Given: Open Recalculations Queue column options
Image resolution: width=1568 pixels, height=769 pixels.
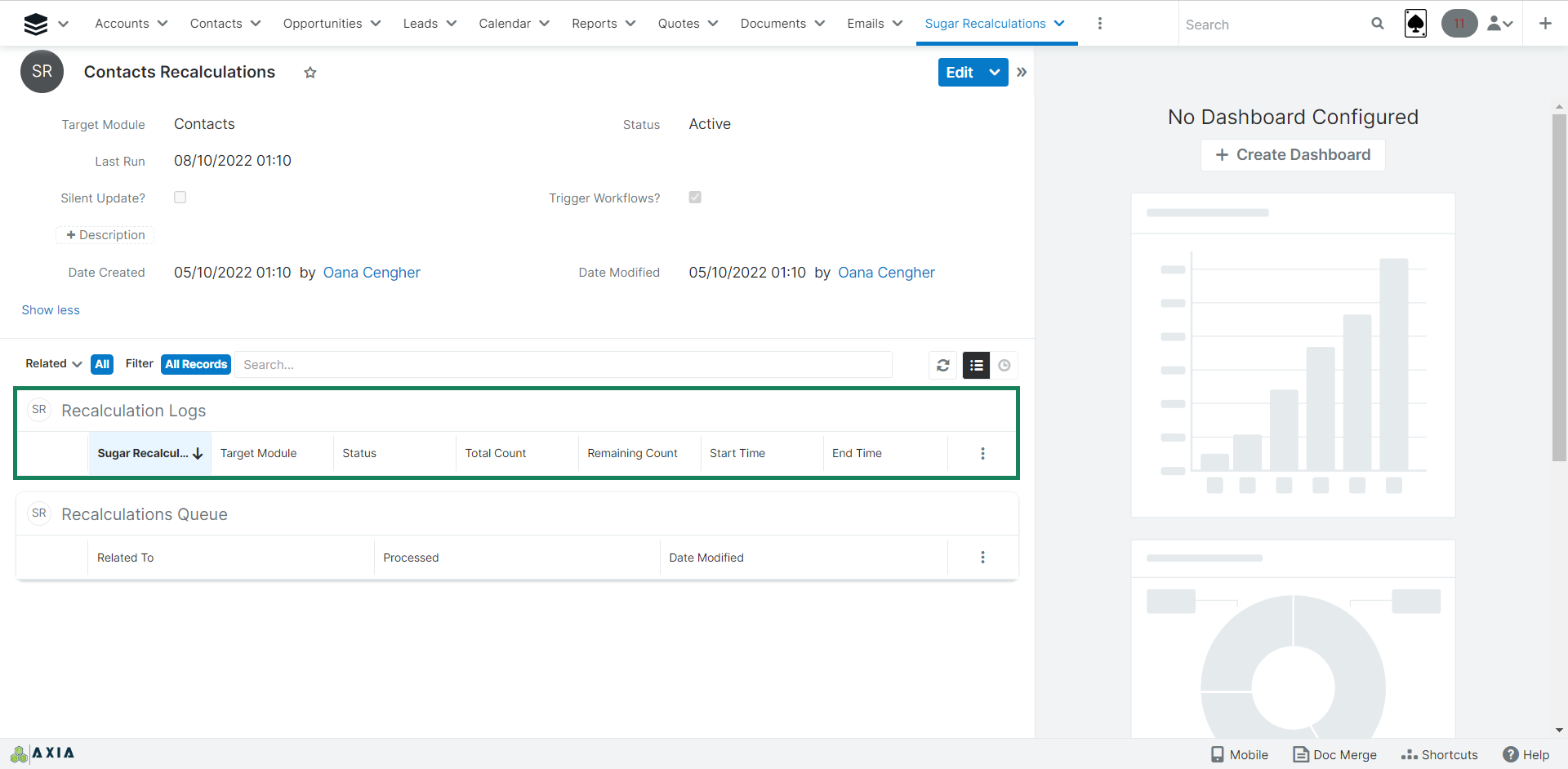Looking at the screenshot, I should point(982,558).
